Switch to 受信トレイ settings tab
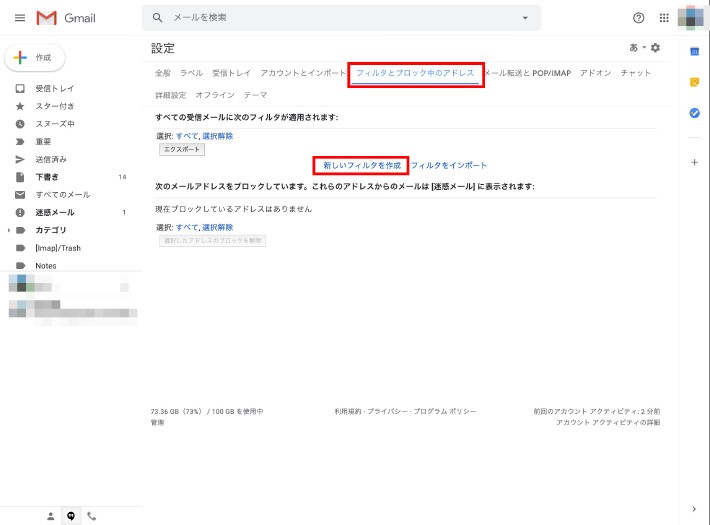The width and height of the screenshot is (710, 525). click(x=231, y=73)
